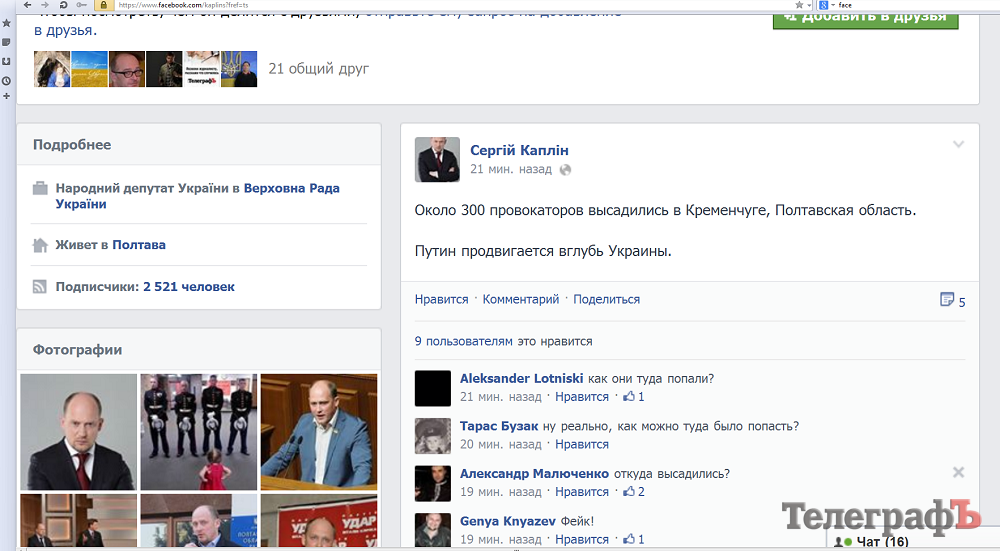
Task: Click the browser address bar URL
Action: 183,6
